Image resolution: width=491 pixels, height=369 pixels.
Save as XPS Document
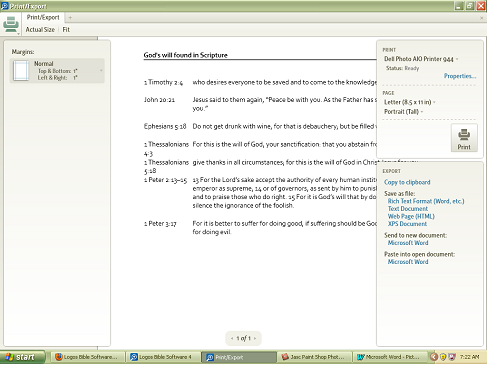pyautogui.click(x=407, y=224)
